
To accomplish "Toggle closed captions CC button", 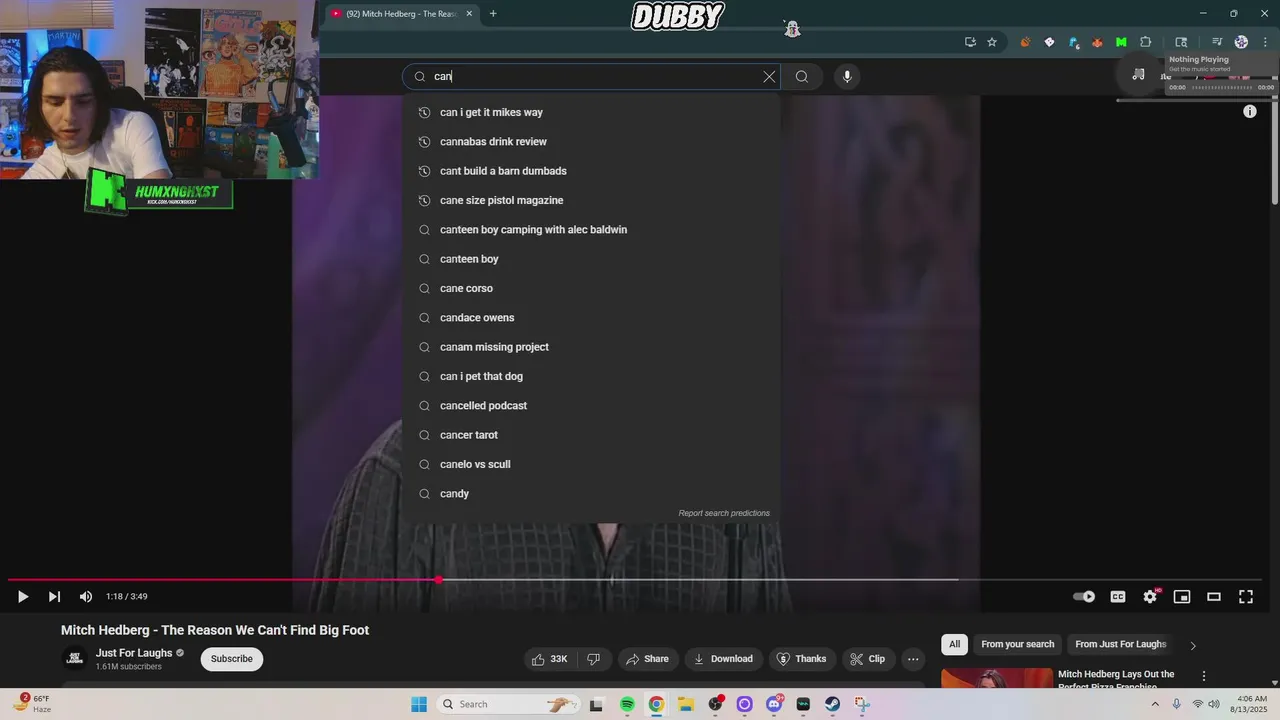I will (x=1118, y=597).
